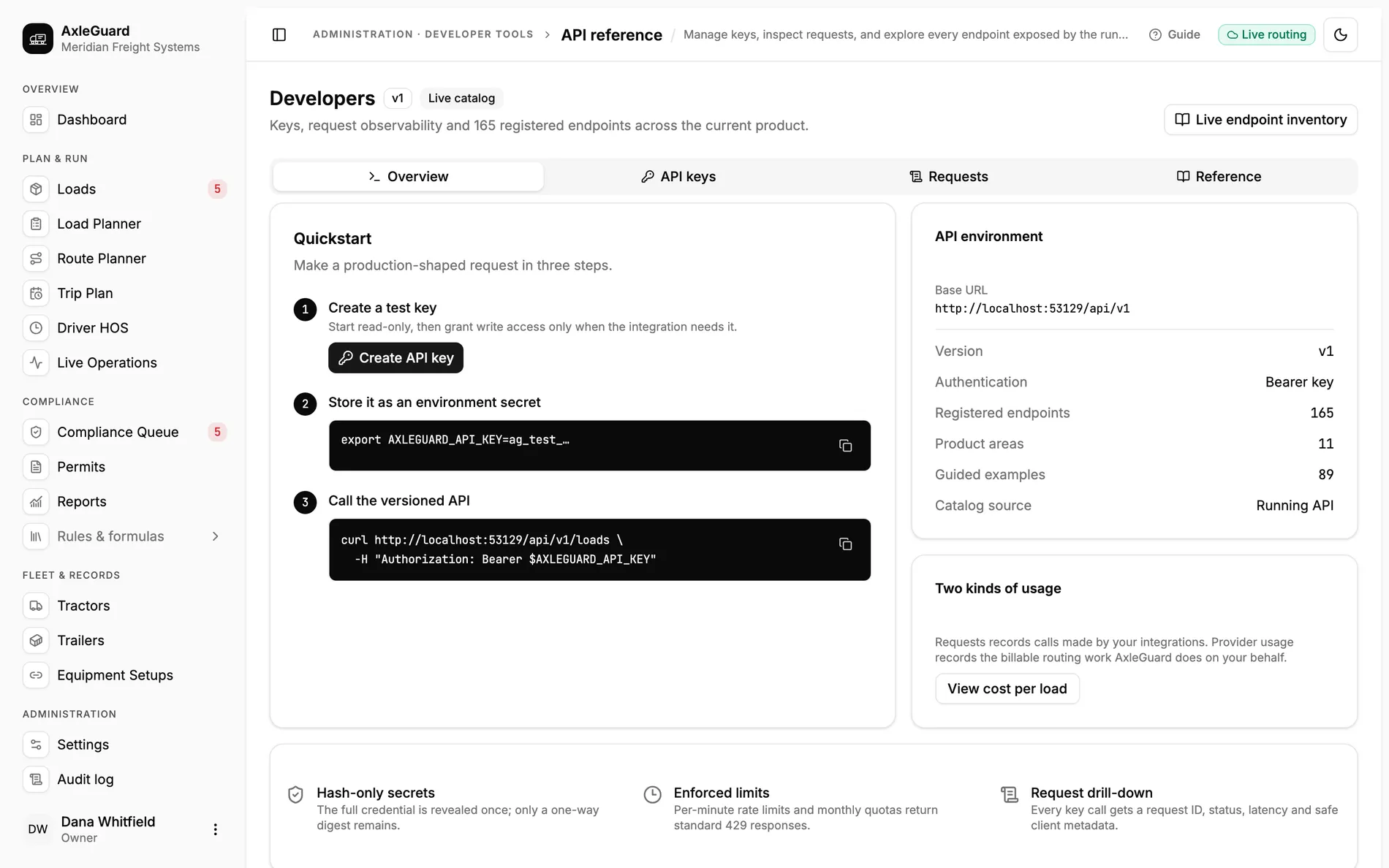Open the Tractors truck icon
The image size is (1389, 868).
36,606
